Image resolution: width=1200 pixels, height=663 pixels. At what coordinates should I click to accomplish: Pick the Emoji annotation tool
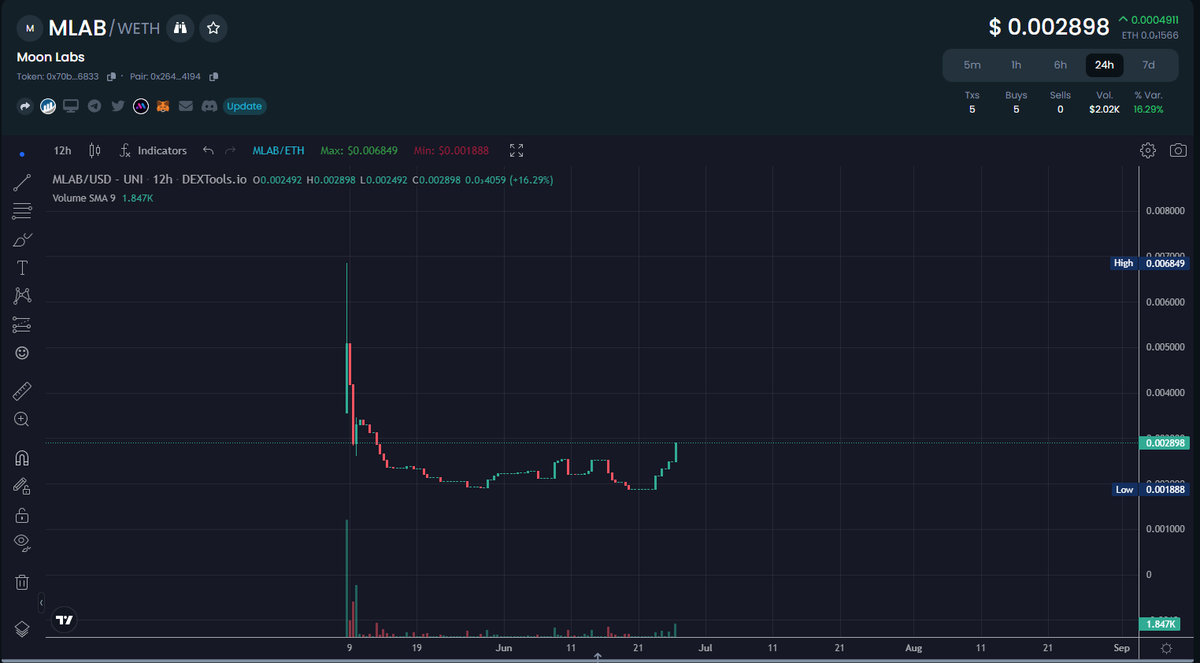[x=22, y=352]
